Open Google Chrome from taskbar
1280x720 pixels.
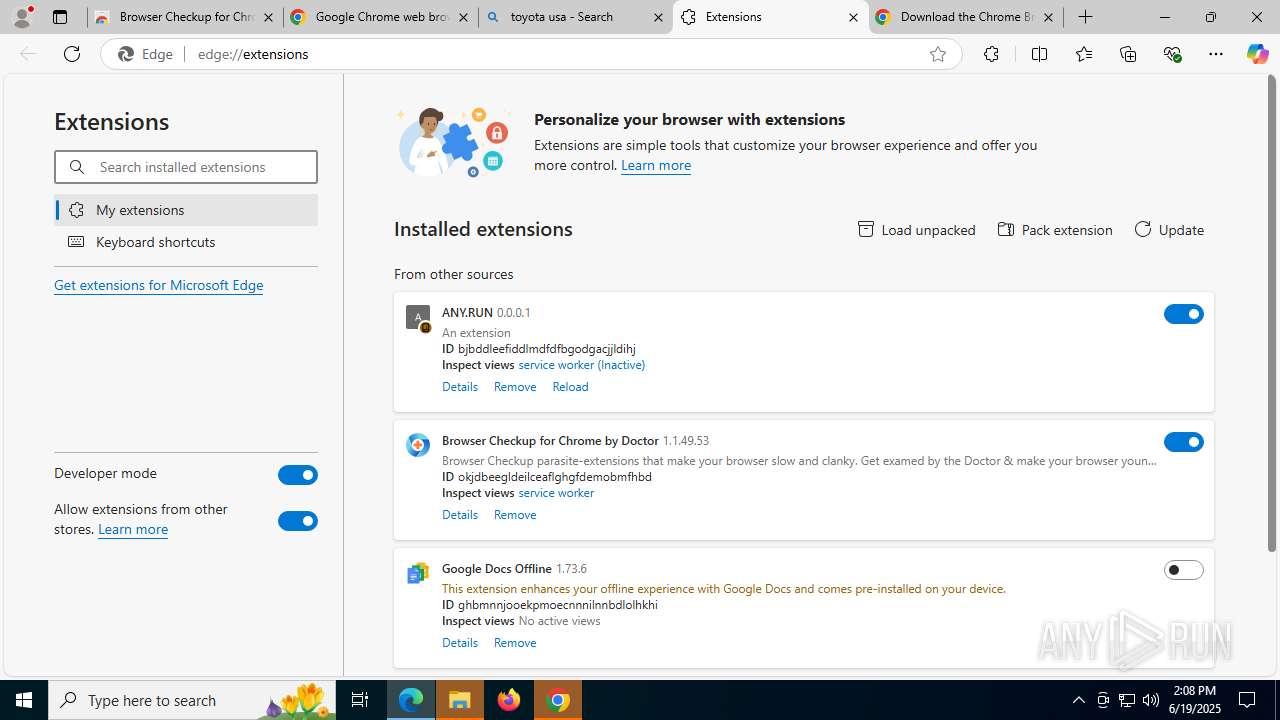[x=558, y=700]
